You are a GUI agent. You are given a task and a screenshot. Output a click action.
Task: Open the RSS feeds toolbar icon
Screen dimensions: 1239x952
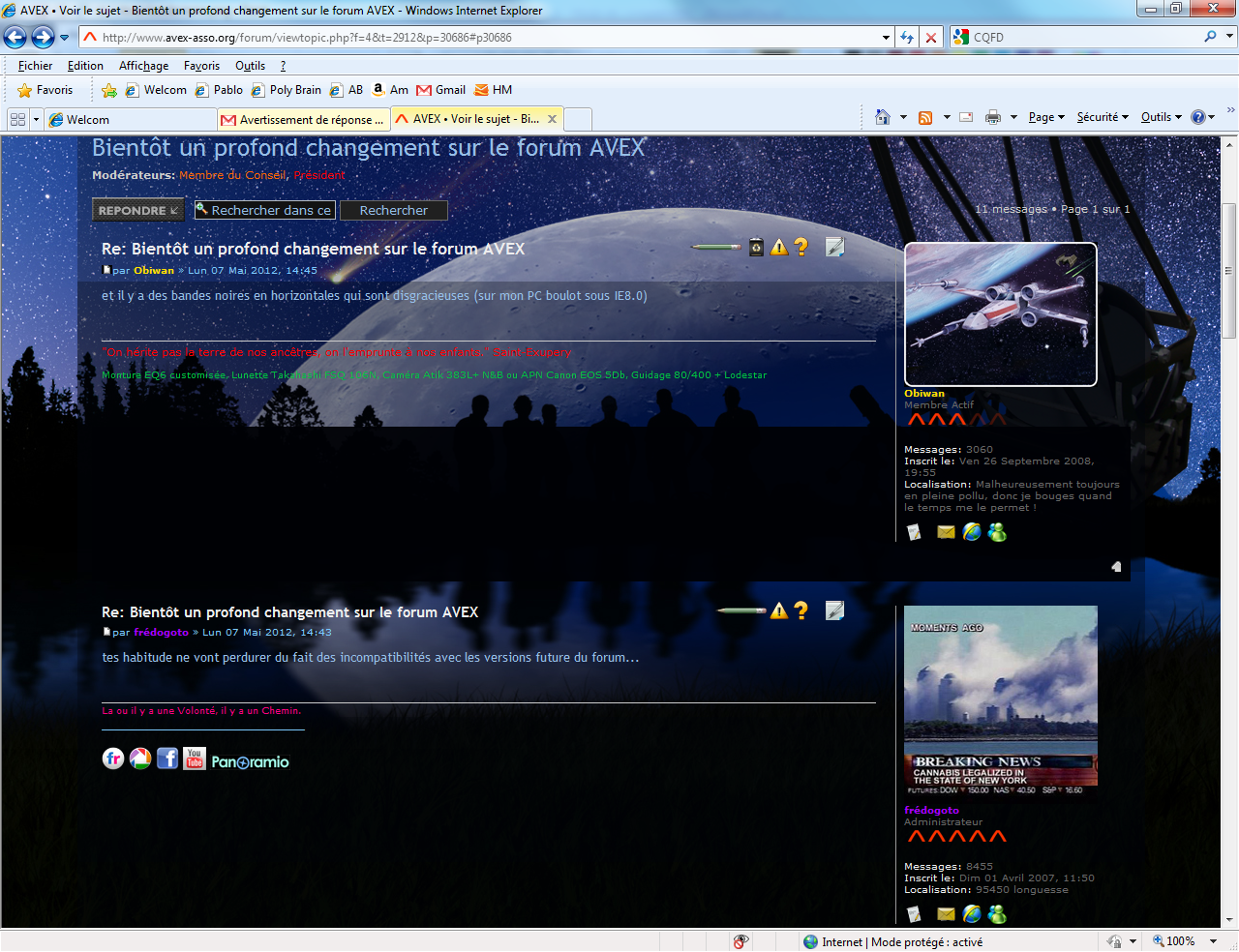(x=925, y=117)
